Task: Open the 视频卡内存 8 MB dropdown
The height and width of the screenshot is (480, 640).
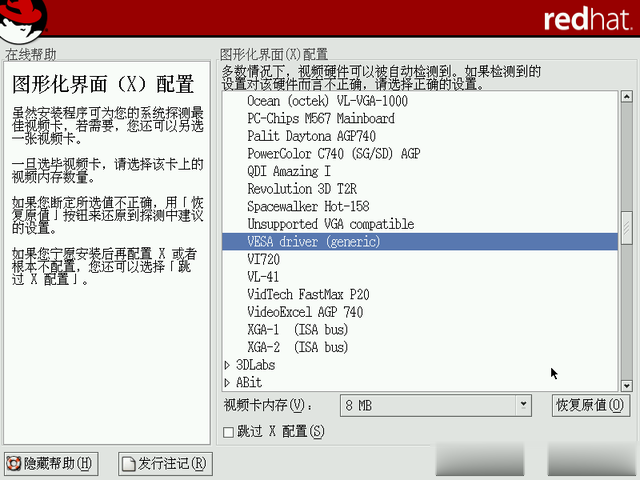Action: pyautogui.click(x=436, y=406)
